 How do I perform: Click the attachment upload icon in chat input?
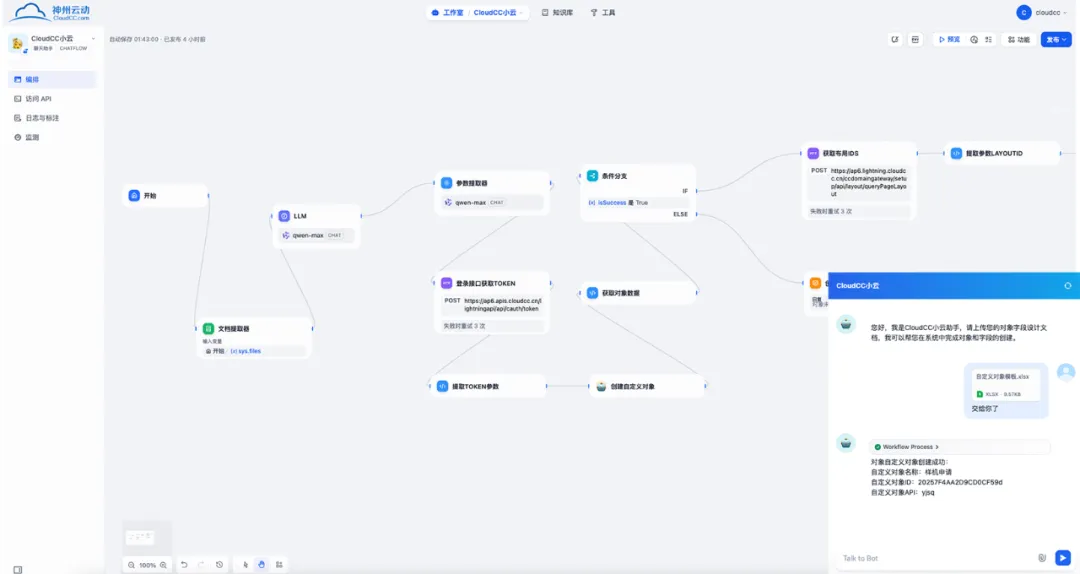pyautogui.click(x=1042, y=557)
